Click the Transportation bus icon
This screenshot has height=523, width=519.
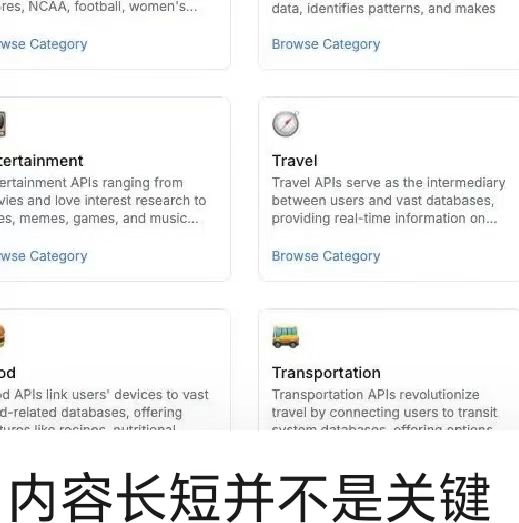coord(285,336)
